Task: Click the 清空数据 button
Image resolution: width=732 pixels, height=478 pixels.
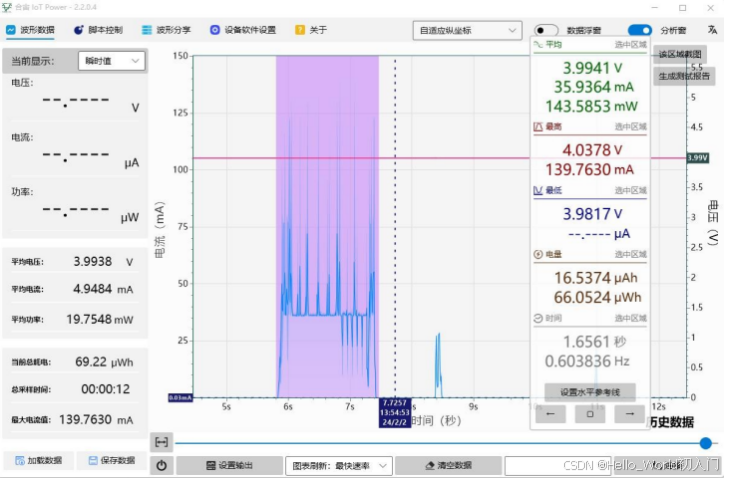Action: (x=448, y=465)
